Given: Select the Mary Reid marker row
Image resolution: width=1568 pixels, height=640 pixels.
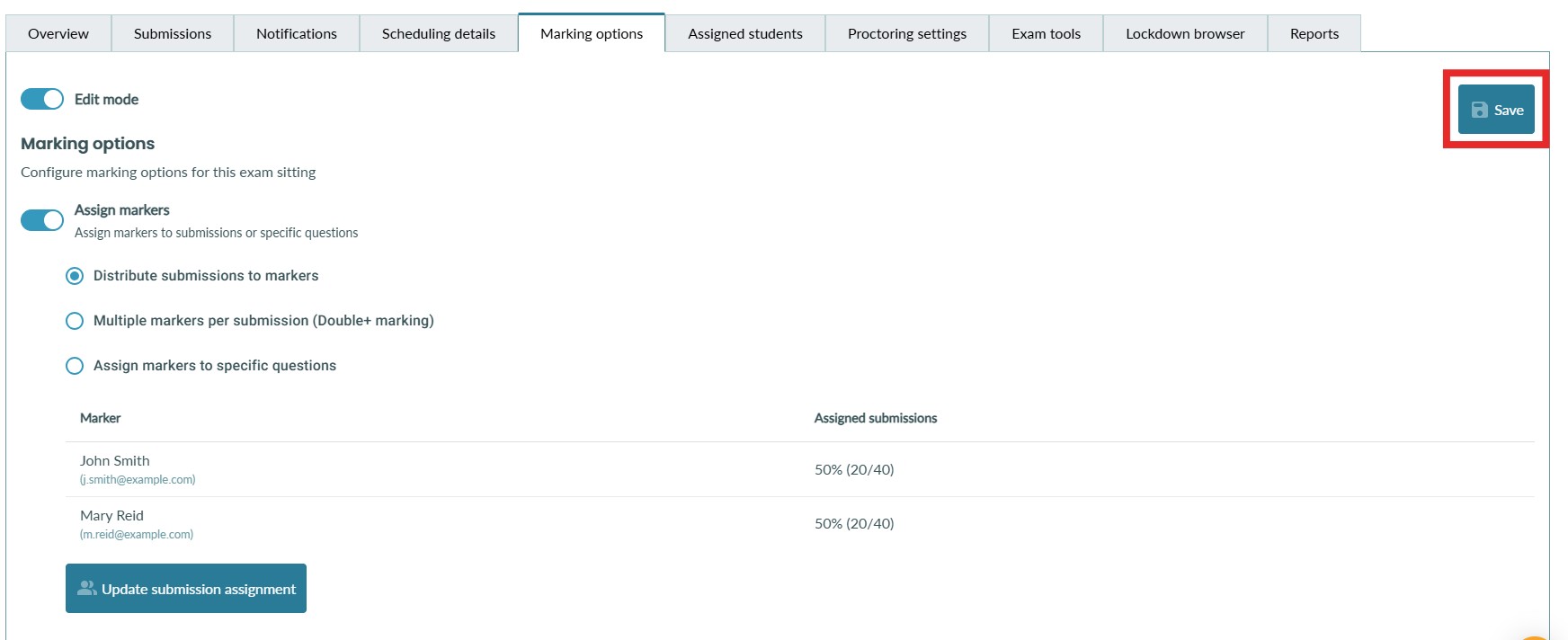Looking at the screenshot, I should pyautogui.click(x=112, y=516).
